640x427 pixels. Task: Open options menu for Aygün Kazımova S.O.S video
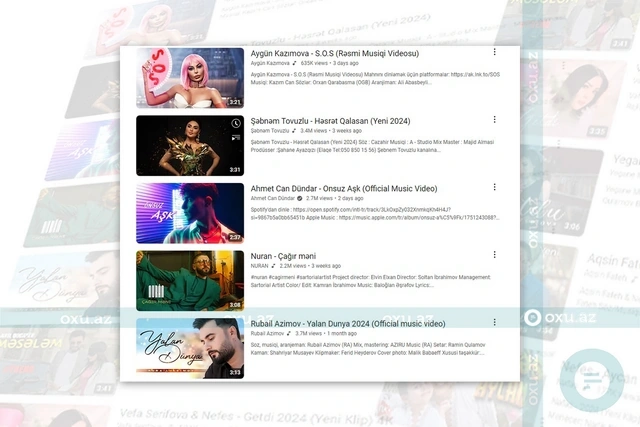[x=494, y=52]
